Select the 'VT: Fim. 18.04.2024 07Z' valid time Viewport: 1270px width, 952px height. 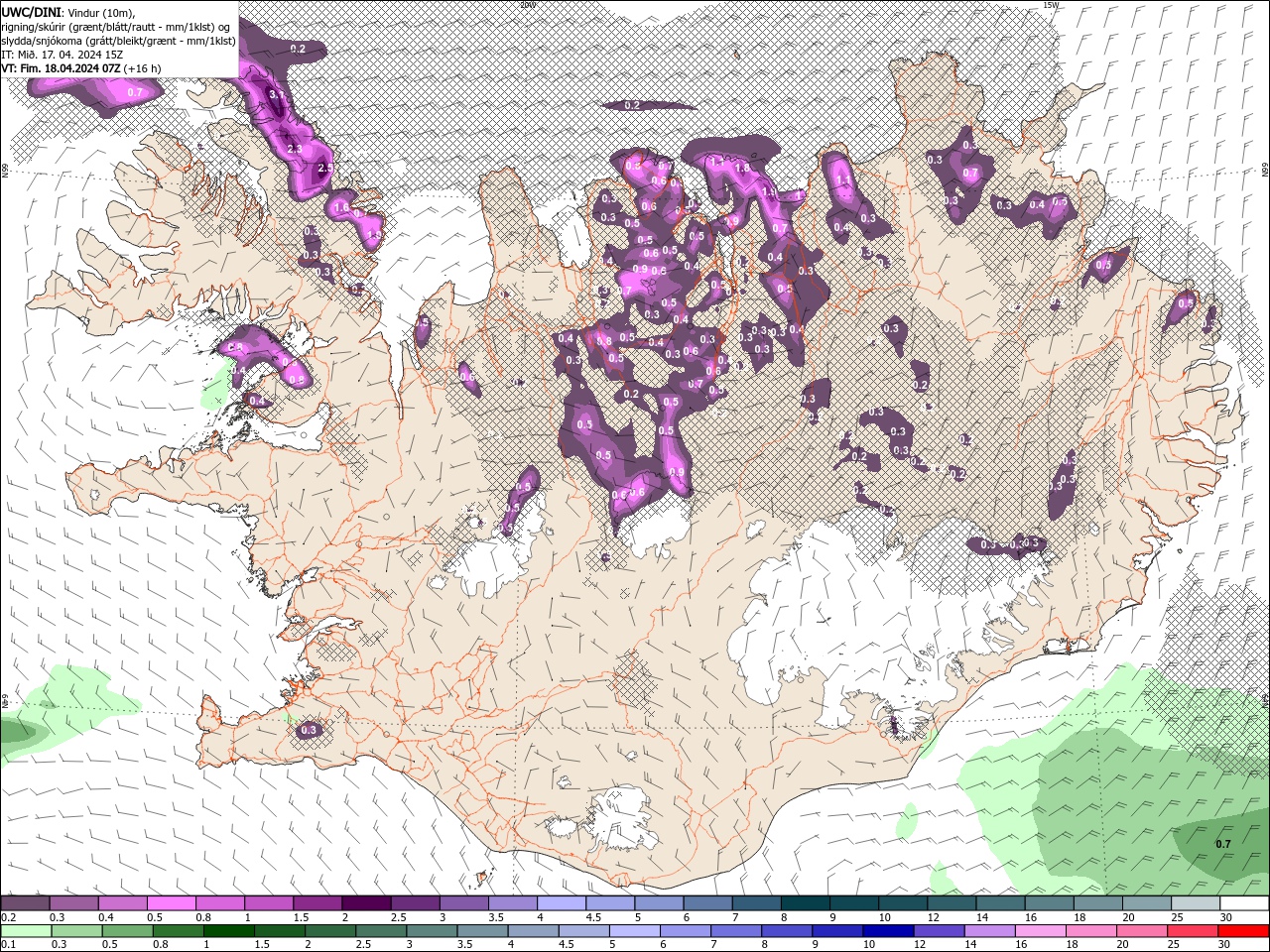[62, 68]
